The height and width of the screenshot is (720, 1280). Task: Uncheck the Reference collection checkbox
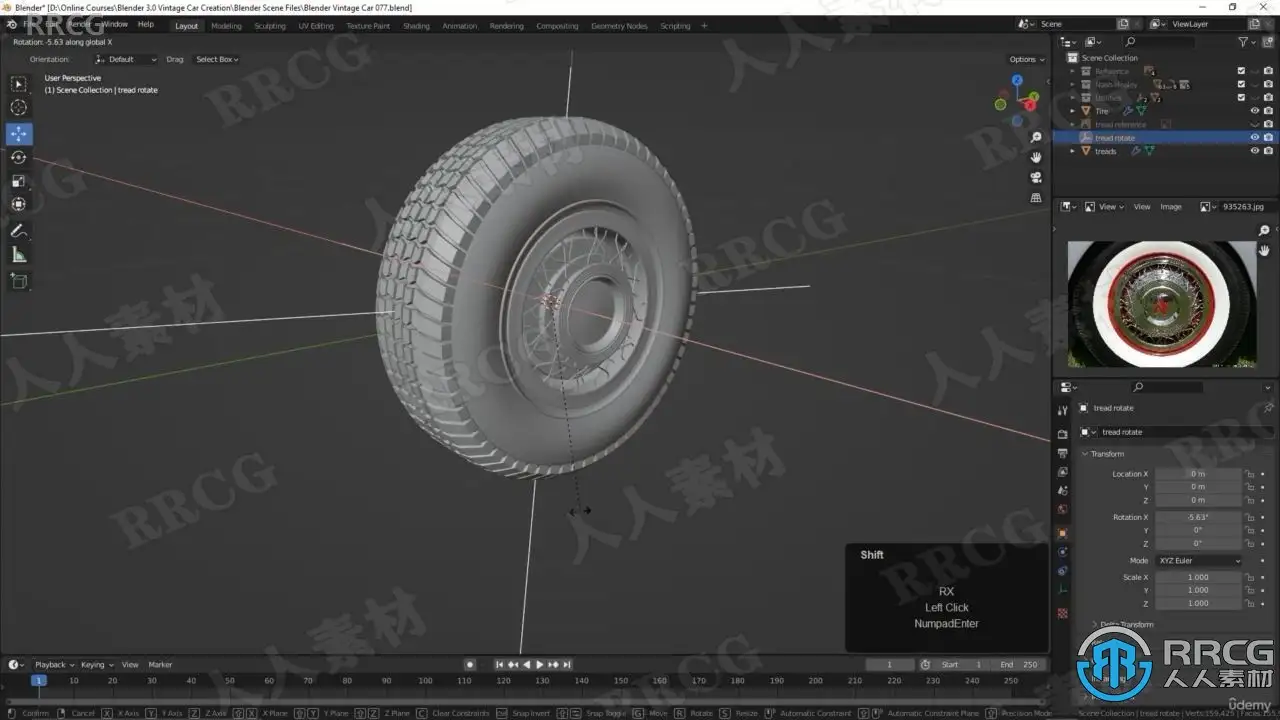[x=1241, y=71]
